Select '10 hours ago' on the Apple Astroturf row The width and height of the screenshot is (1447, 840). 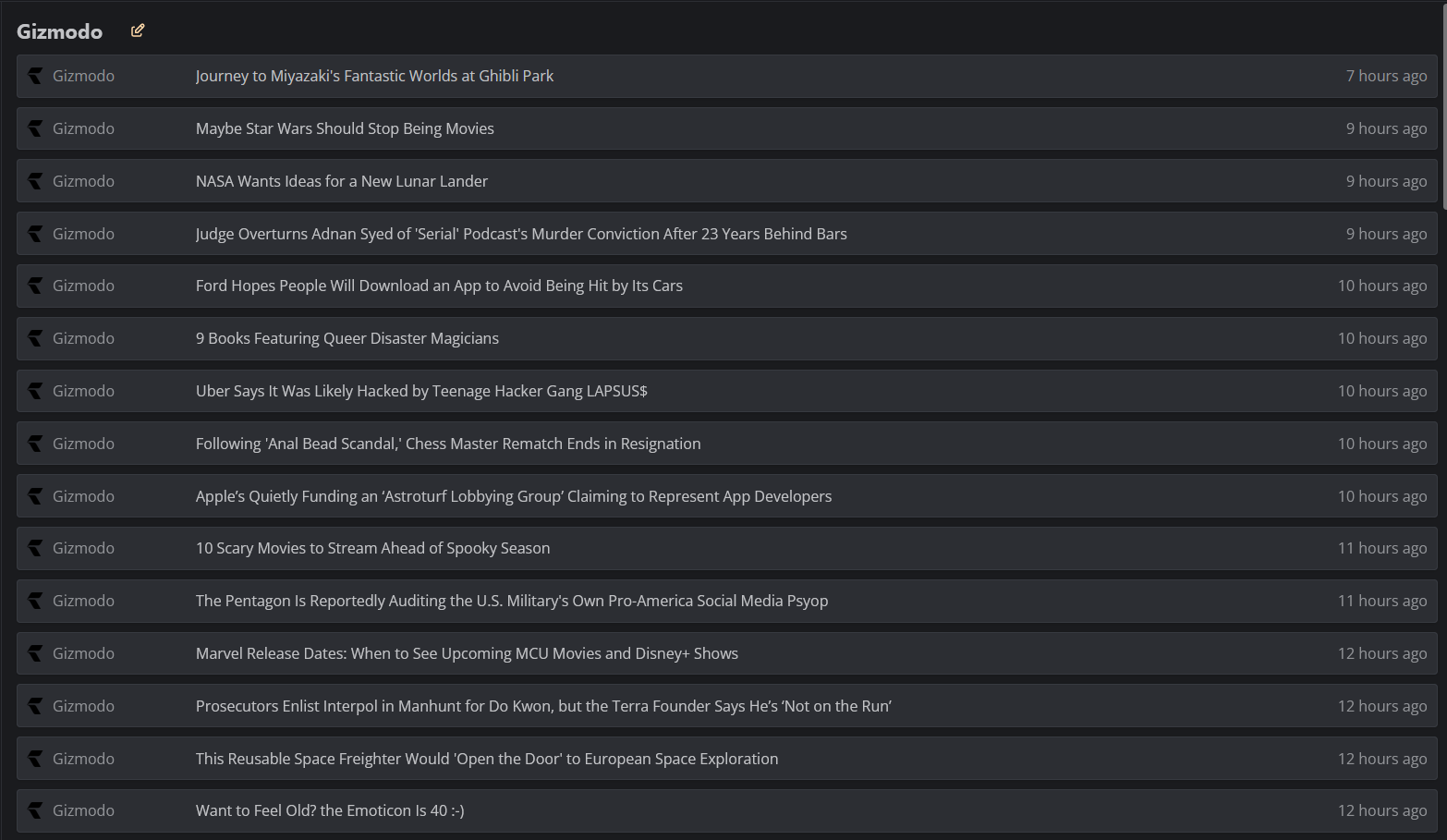(1382, 496)
